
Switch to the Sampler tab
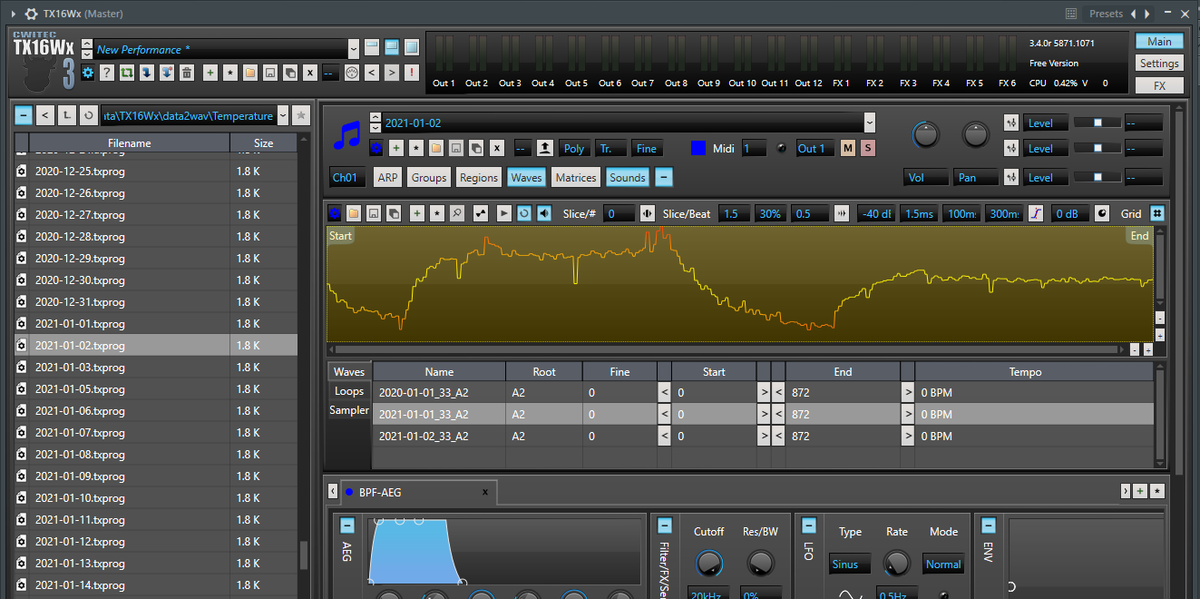click(349, 410)
